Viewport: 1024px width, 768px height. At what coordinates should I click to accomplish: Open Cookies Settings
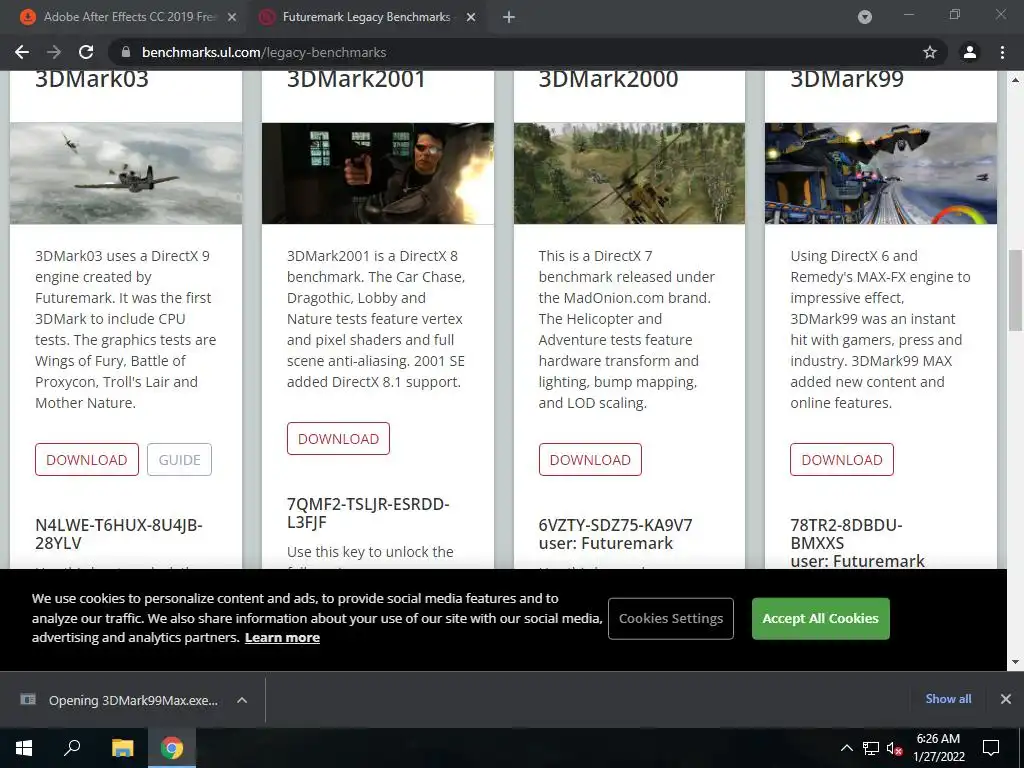click(x=671, y=618)
